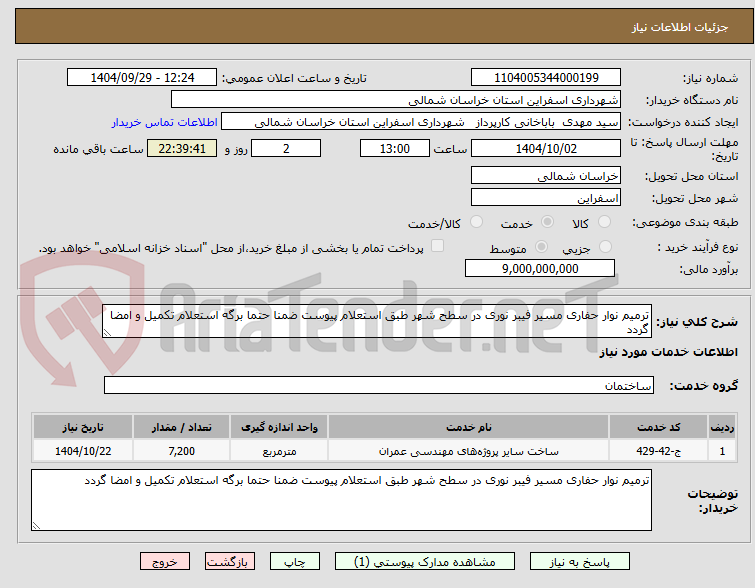Click the need date cell 1404/10/22
Image resolution: width=755 pixels, height=588 pixels.
(x=83, y=451)
